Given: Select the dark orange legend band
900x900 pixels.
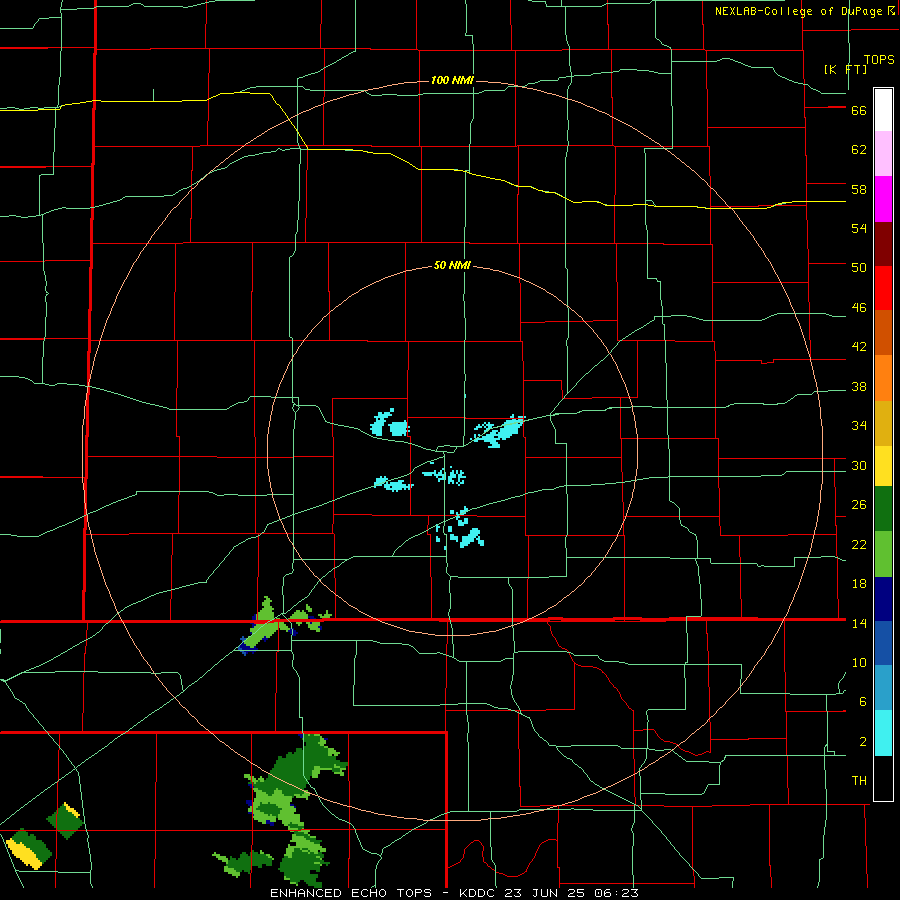Looking at the screenshot, I should tap(883, 333).
